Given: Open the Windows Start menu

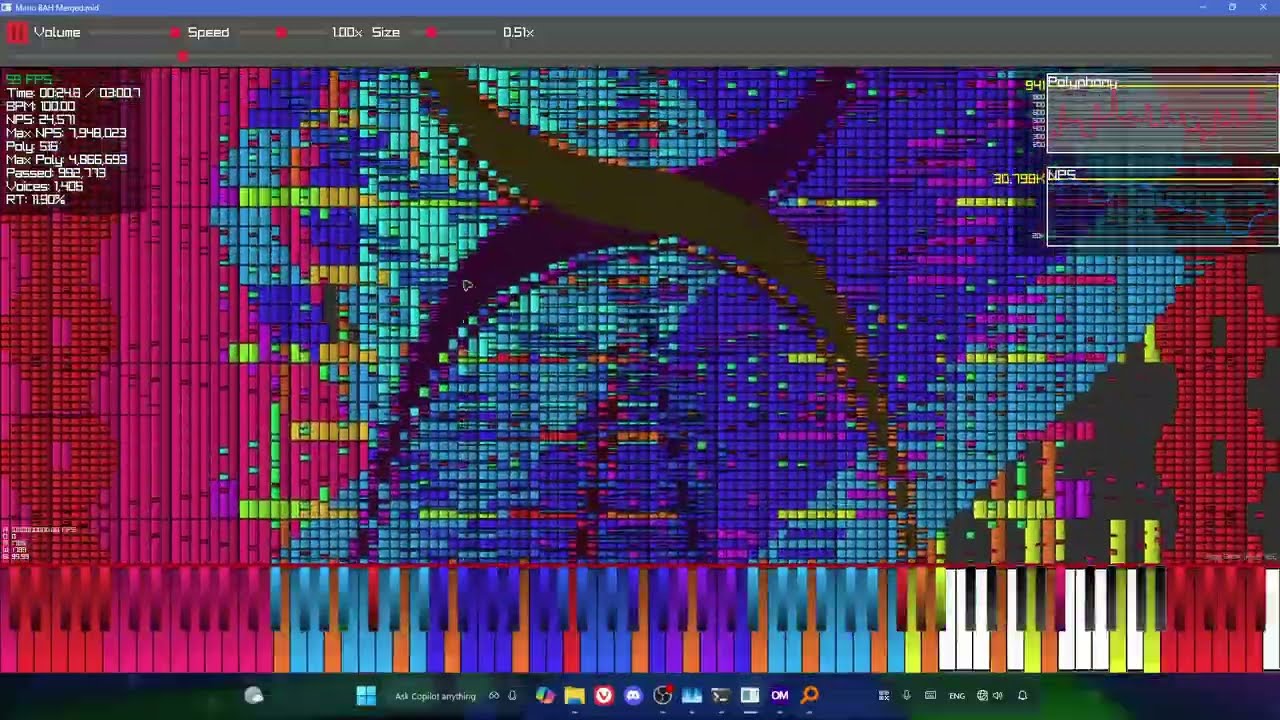Looking at the screenshot, I should pyautogui.click(x=366, y=696).
